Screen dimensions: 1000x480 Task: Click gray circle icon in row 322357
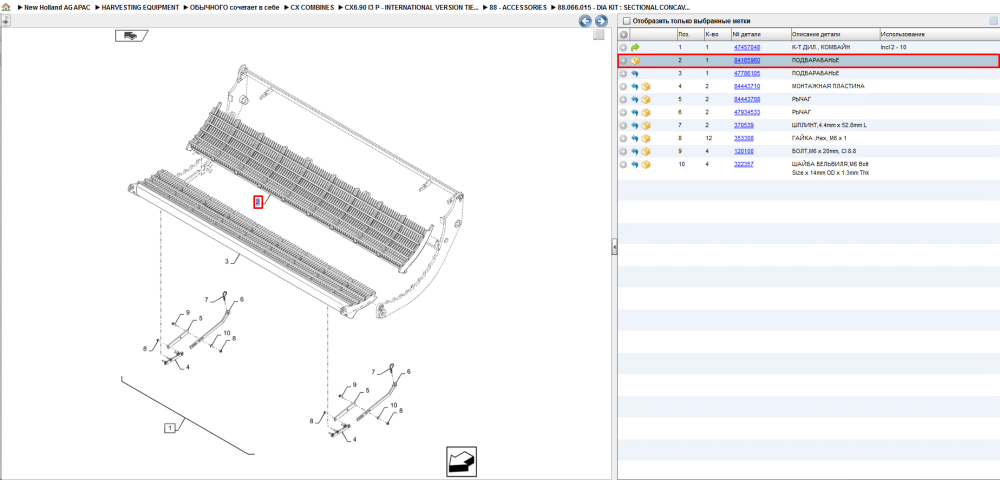(x=624, y=164)
